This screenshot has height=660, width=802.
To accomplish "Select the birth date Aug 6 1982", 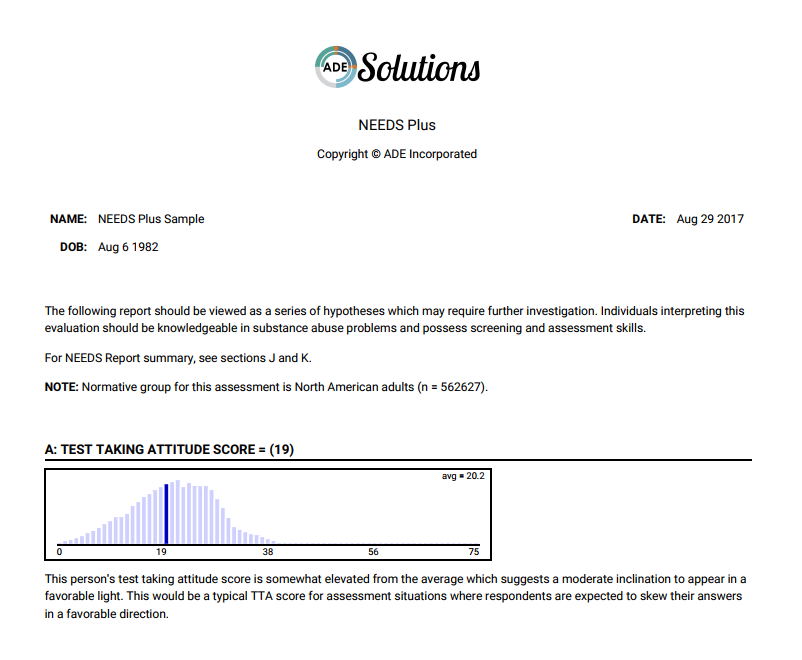I will [x=128, y=247].
